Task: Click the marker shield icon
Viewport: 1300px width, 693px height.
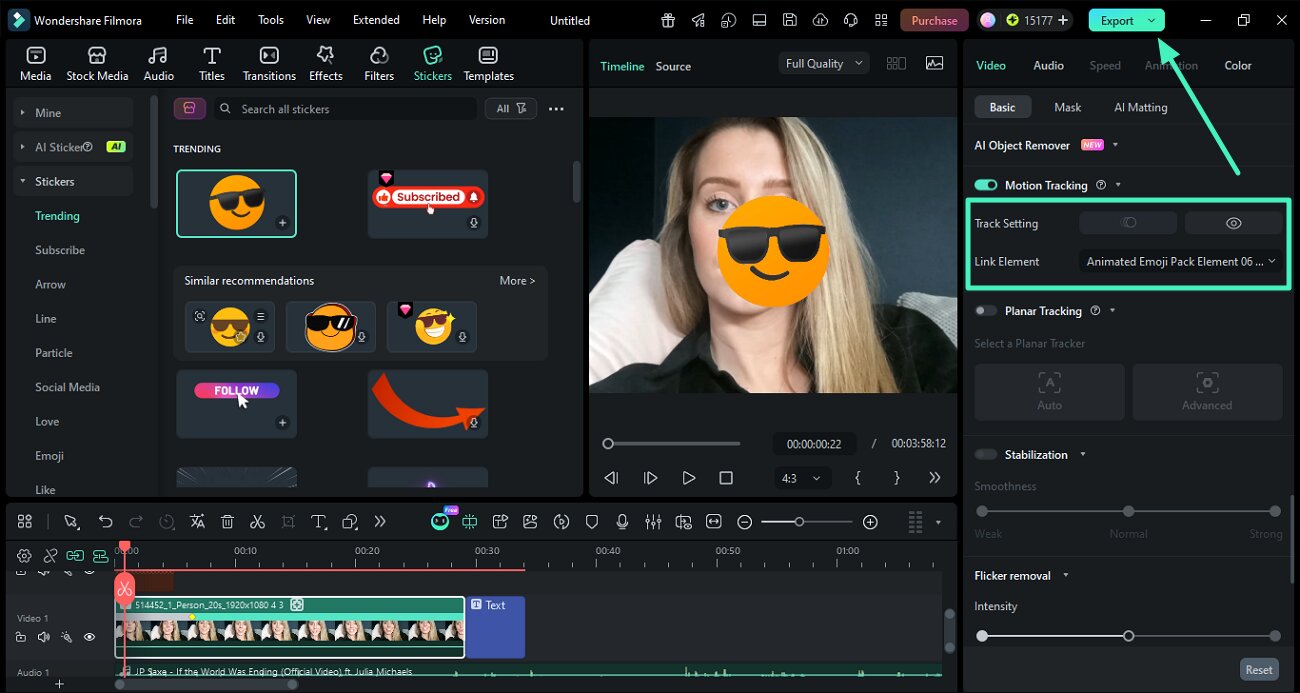Action: [592, 521]
